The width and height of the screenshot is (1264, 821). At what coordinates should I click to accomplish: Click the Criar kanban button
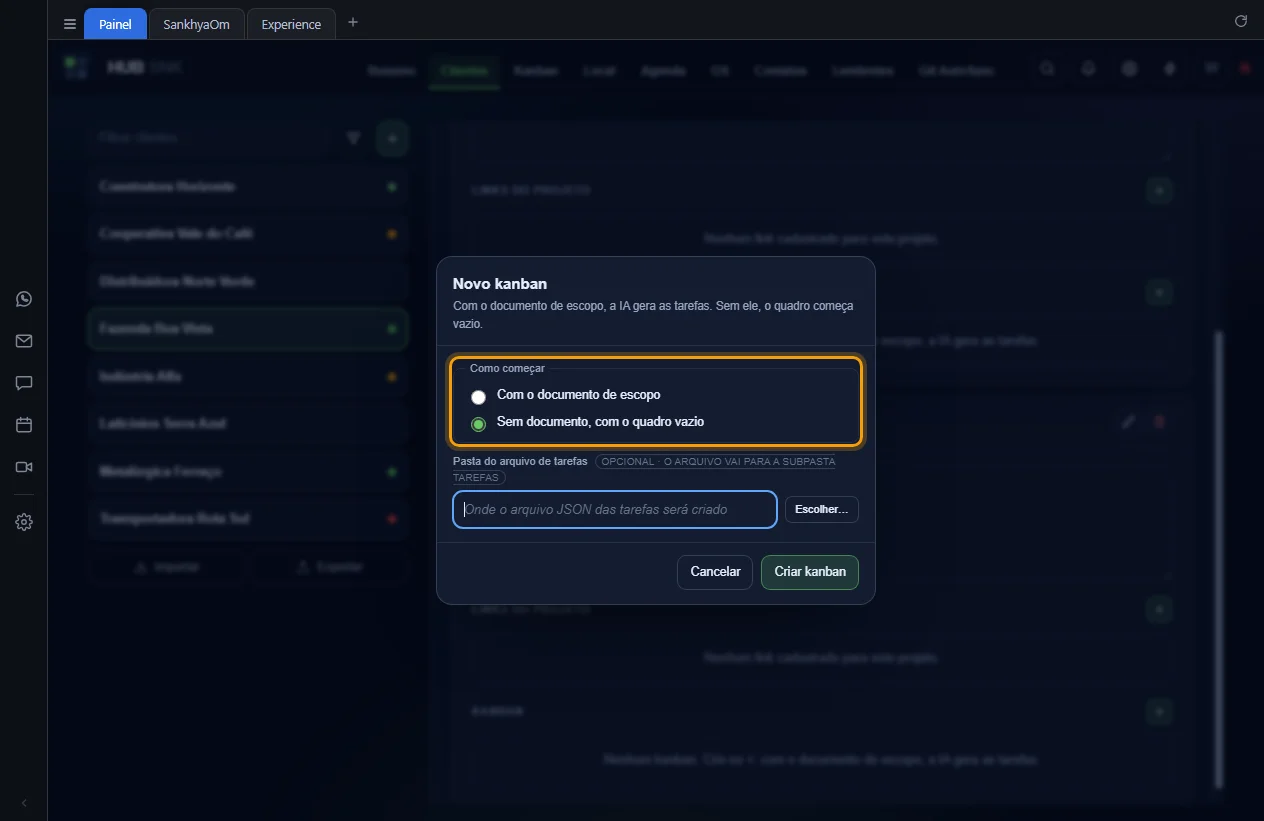click(810, 572)
